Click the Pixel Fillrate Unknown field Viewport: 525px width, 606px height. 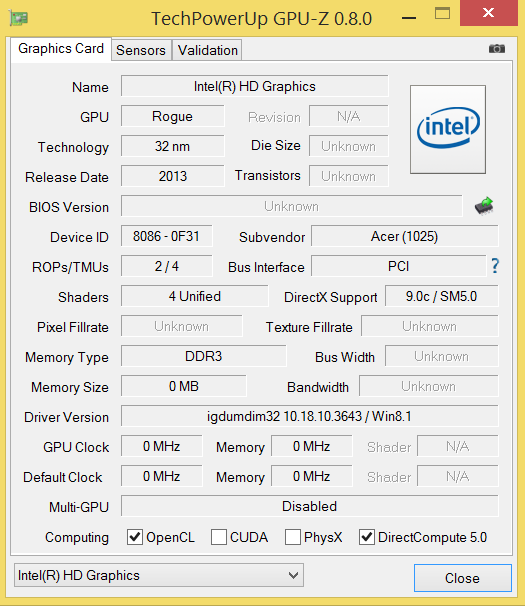click(x=182, y=326)
